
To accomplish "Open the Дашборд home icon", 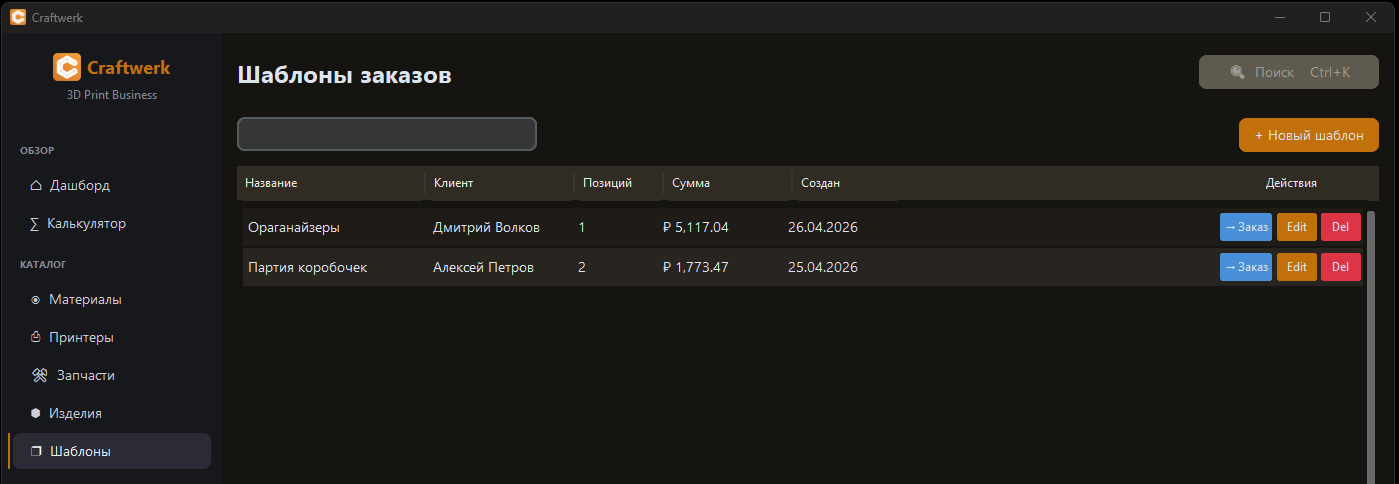I will point(36,185).
